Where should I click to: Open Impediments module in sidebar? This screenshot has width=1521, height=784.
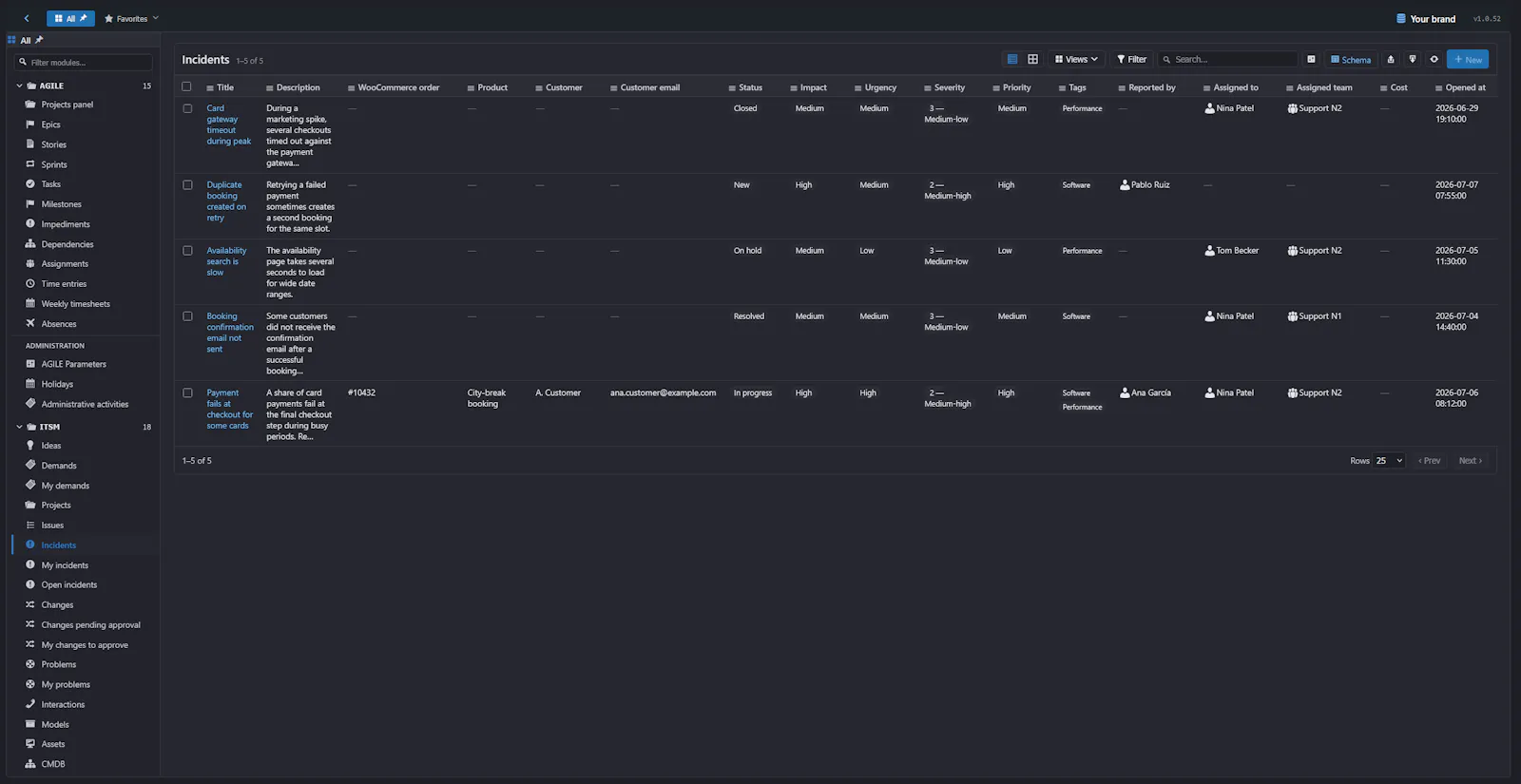[x=65, y=224]
